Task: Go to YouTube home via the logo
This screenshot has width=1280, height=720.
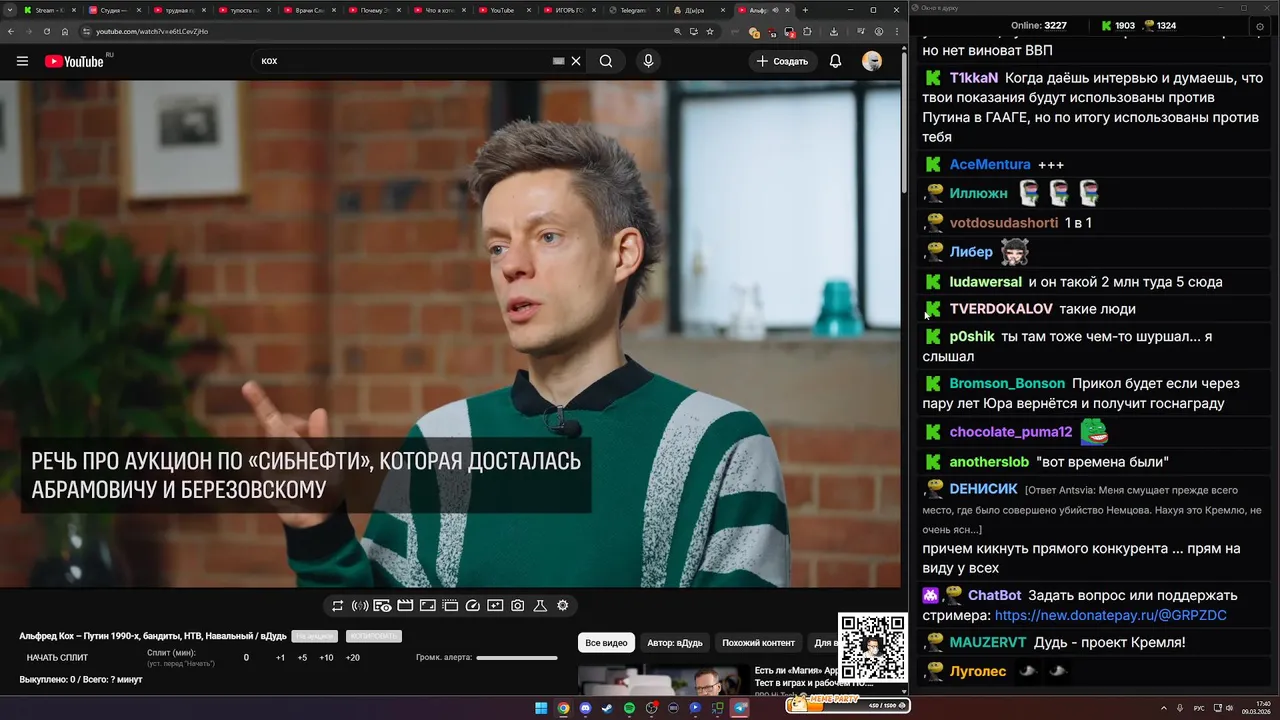Action: coord(74,61)
